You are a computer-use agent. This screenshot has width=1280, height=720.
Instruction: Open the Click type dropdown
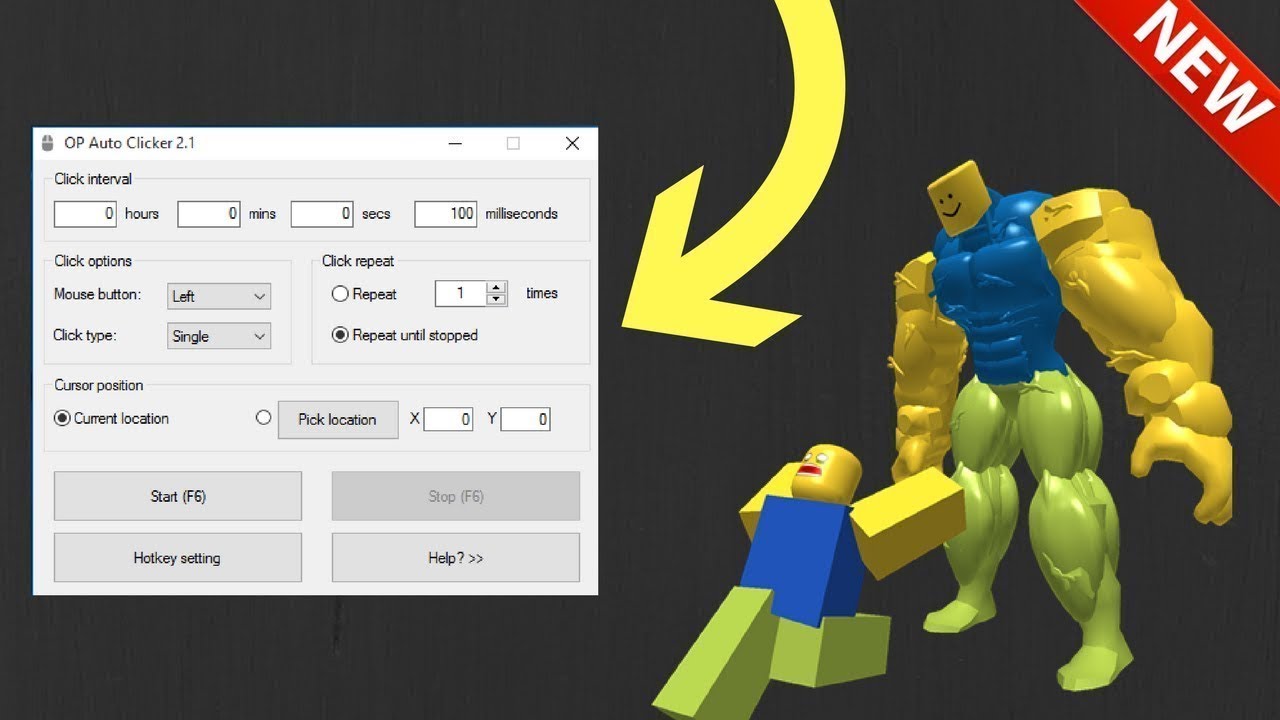pos(219,336)
